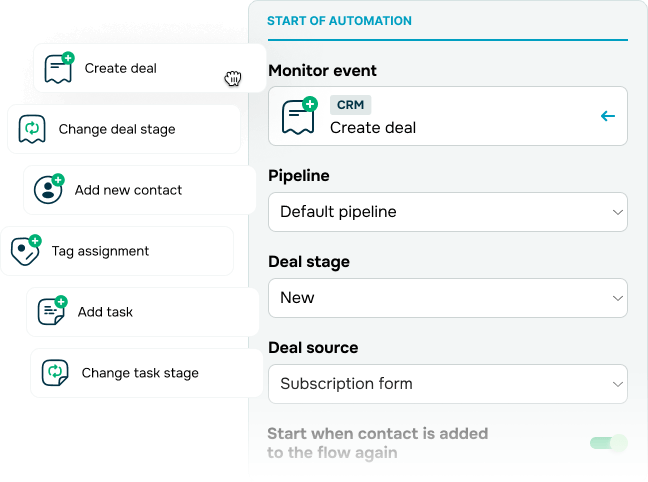Open the Deal source Subscription form dropdown
The width and height of the screenshot is (648, 482).
point(448,384)
